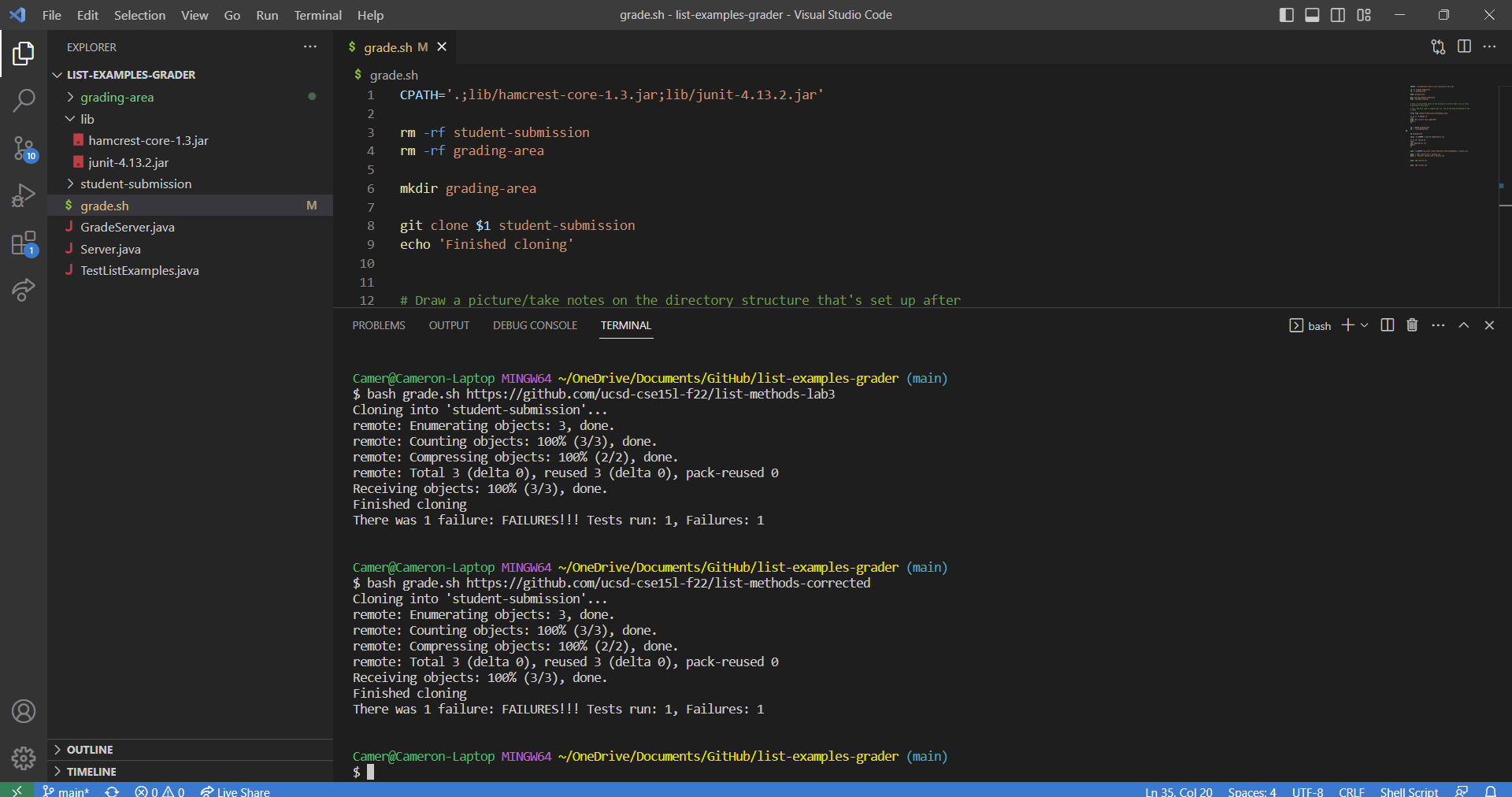This screenshot has width=1512, height=797.
Task: Launch a new terminal with the plus icon
Action: click(x=1349, y=324)
